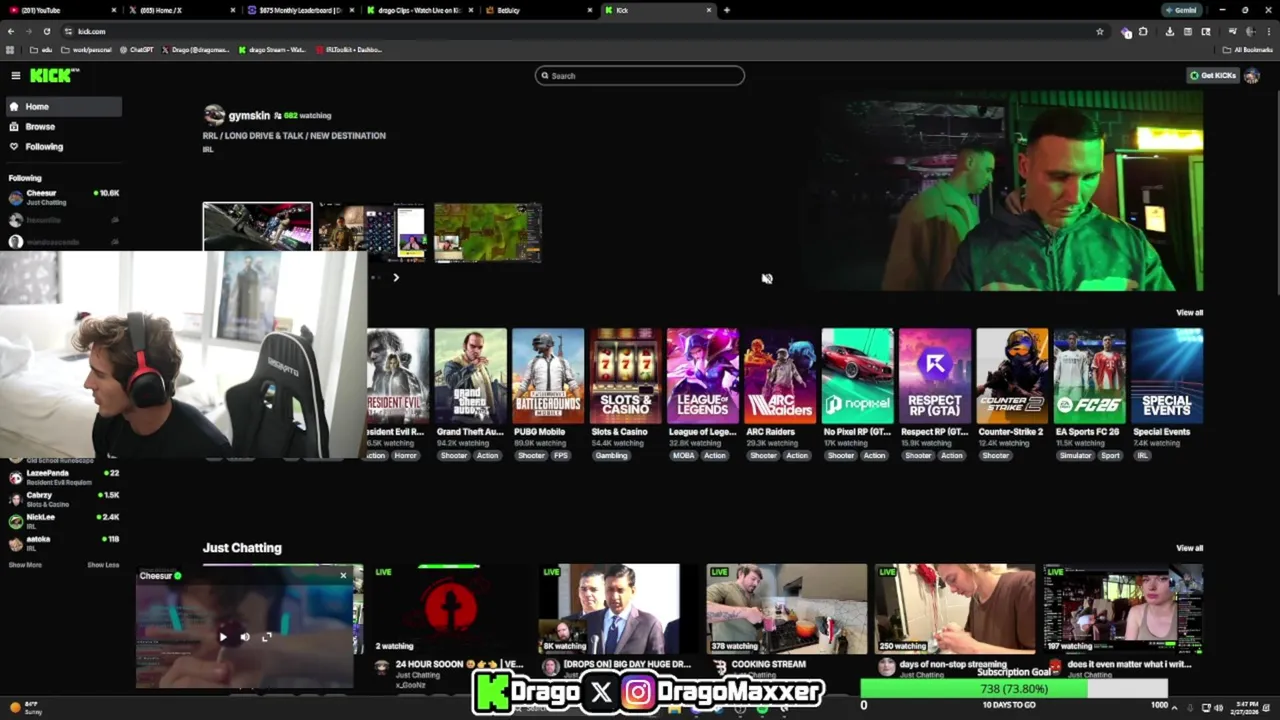This screenshot has width=1280, height=720.
Task: Click the Simulator tag
Action: pos(1076,456)
